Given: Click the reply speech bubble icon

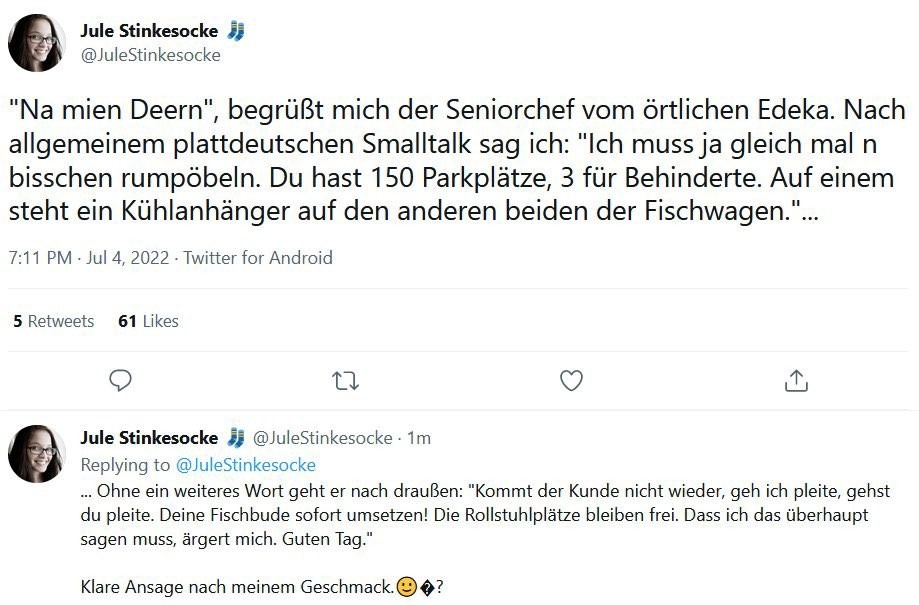Looking at the screenshot, I should [x=121, y=380].
